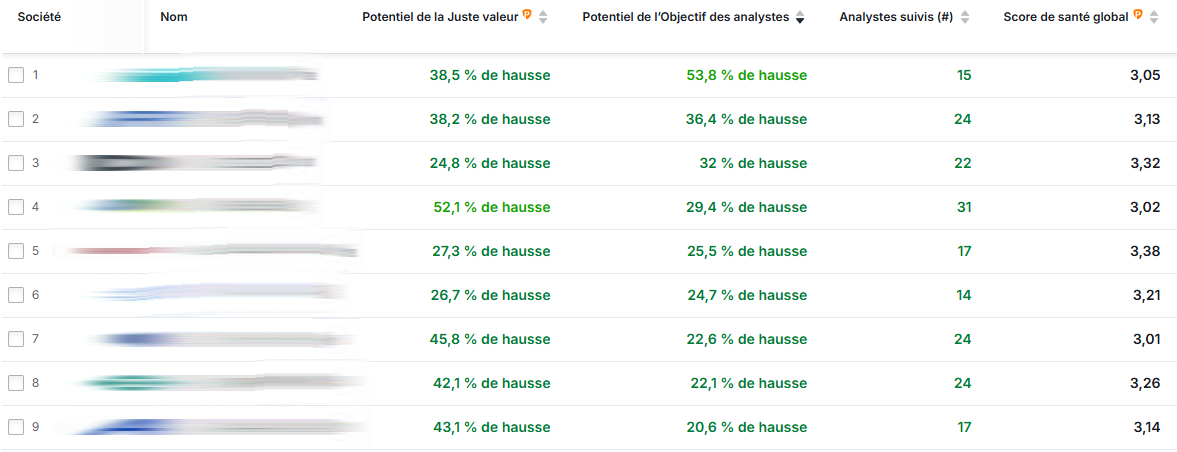This screenshot has width=1177, height=452.
Task: Open the blurred company name in row 8
Action: [x=220, y=383]
